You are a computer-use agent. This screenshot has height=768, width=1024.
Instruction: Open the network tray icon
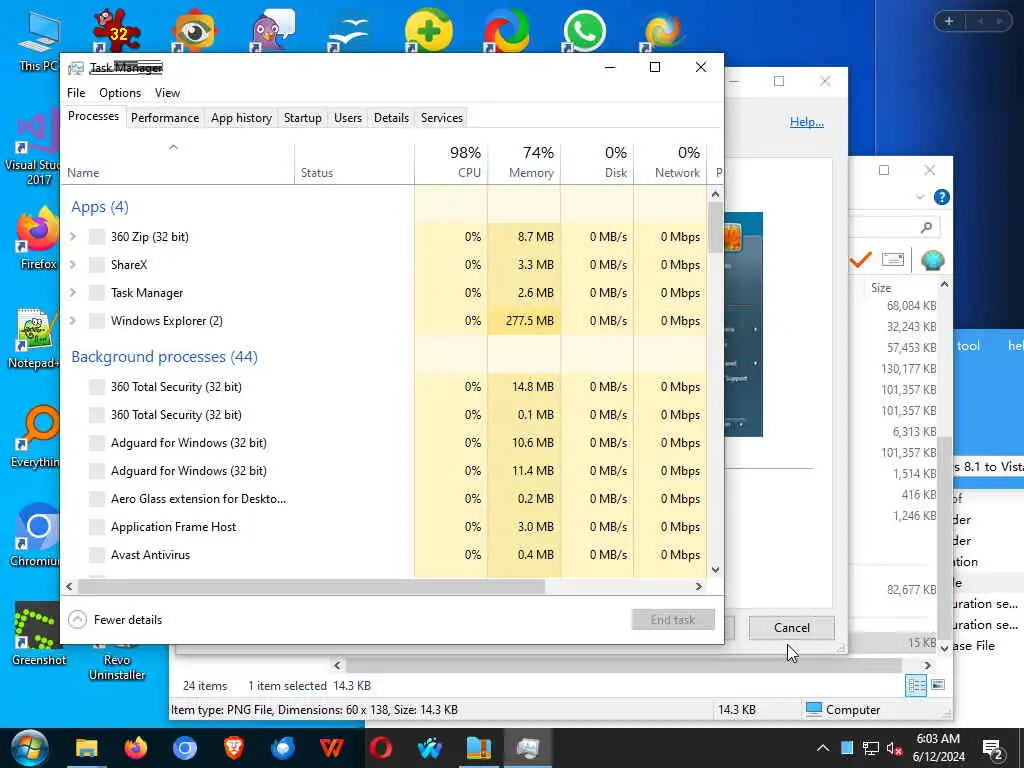tap(871, 748)
